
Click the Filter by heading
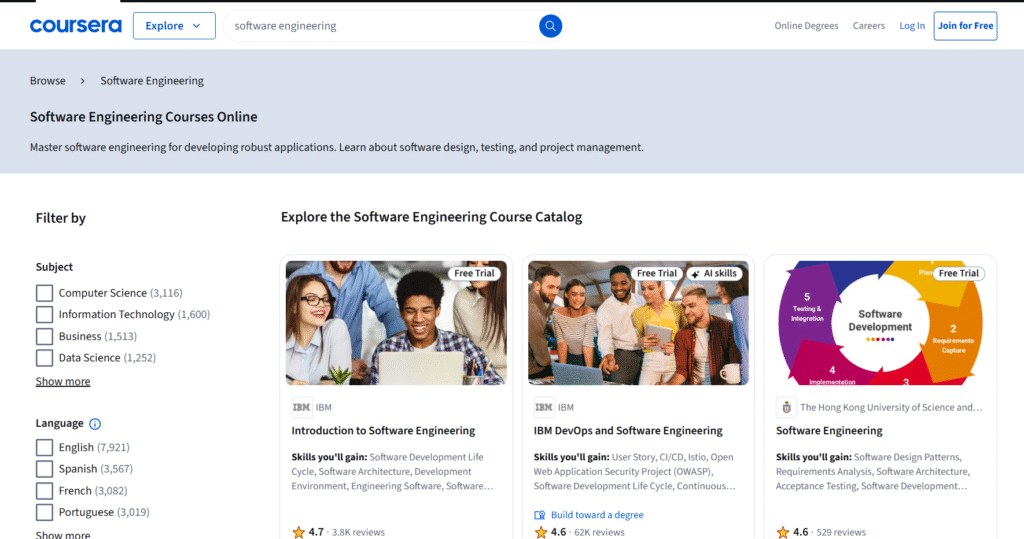tap(61, 218)
